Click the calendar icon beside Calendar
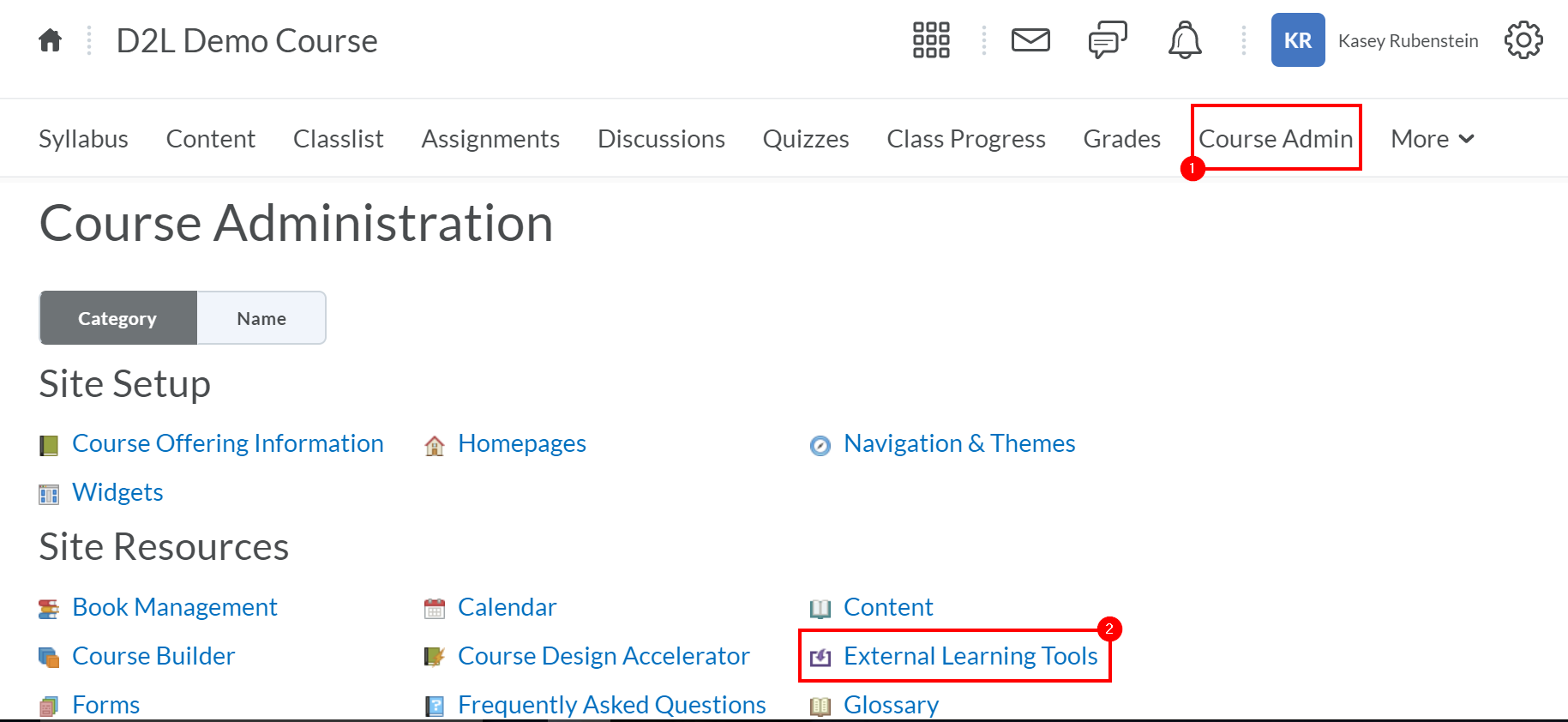 (x=435, y=608)
